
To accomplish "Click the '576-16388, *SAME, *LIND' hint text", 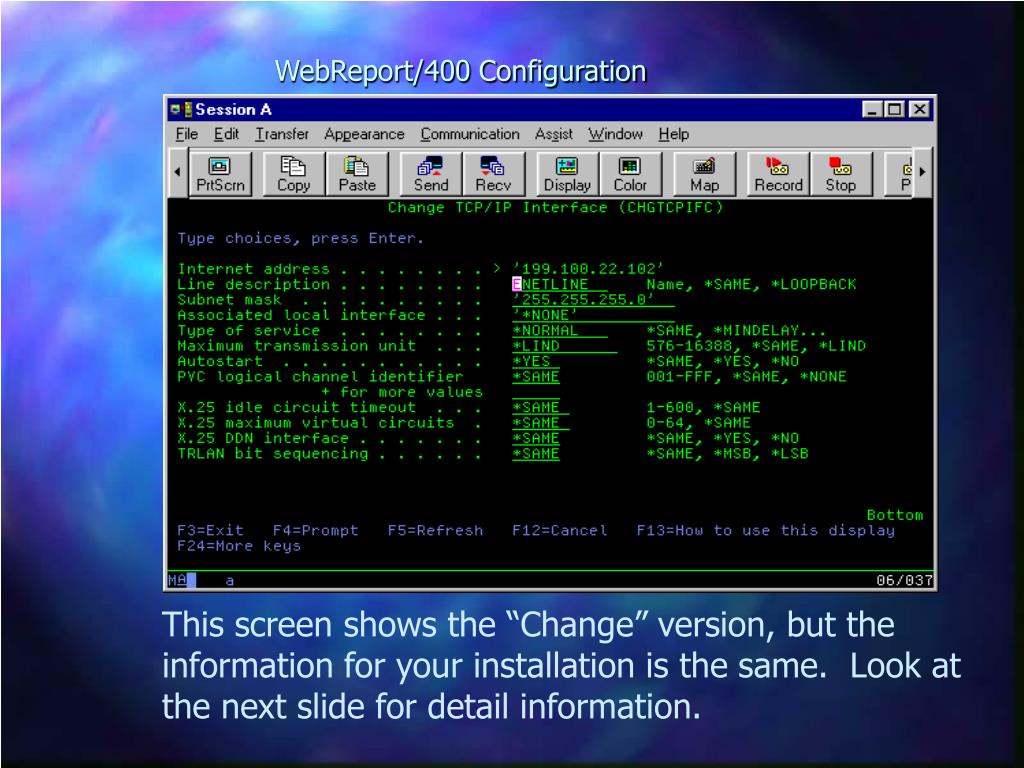I will (x=756, y=346).
